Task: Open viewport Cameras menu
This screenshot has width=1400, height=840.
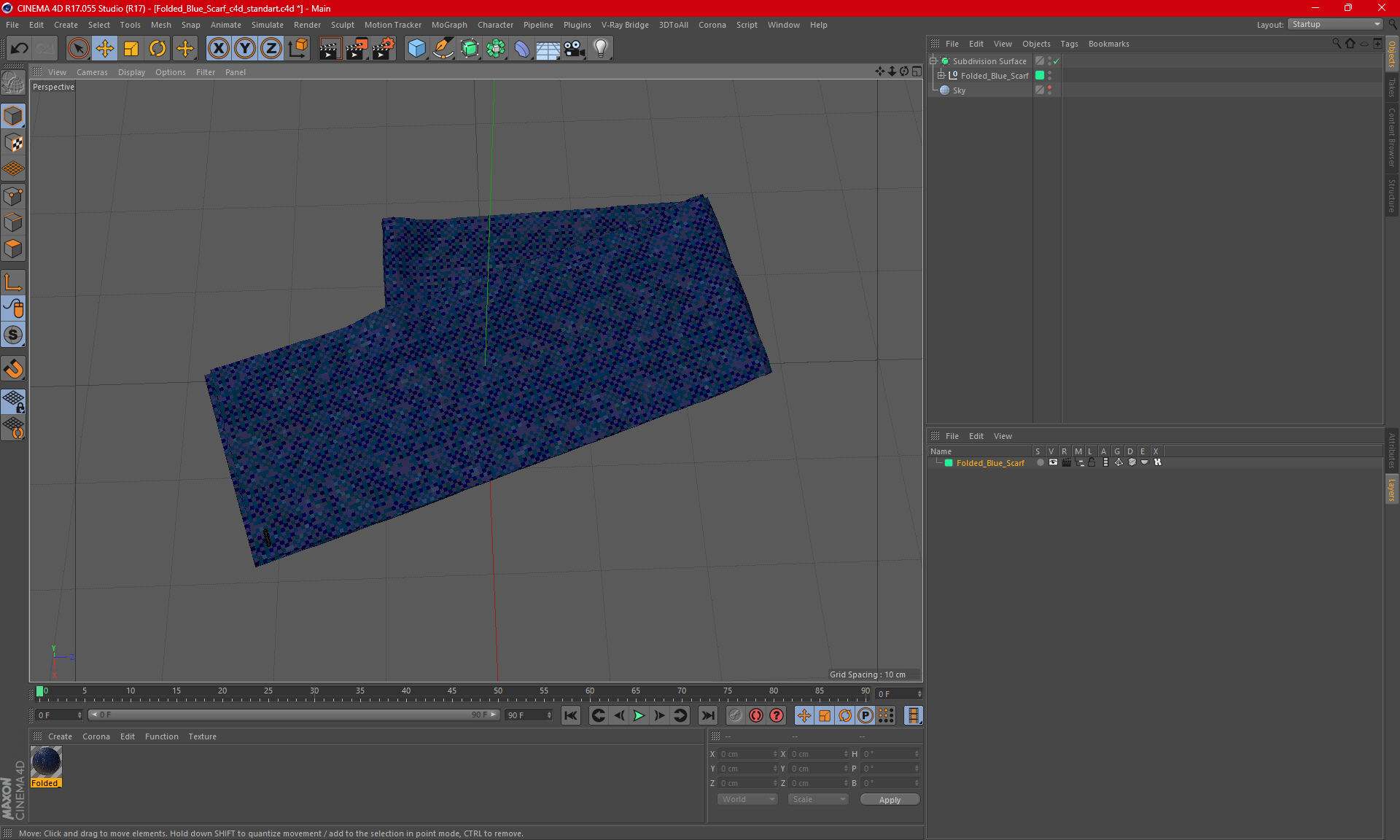Action: tap(92, 72)
